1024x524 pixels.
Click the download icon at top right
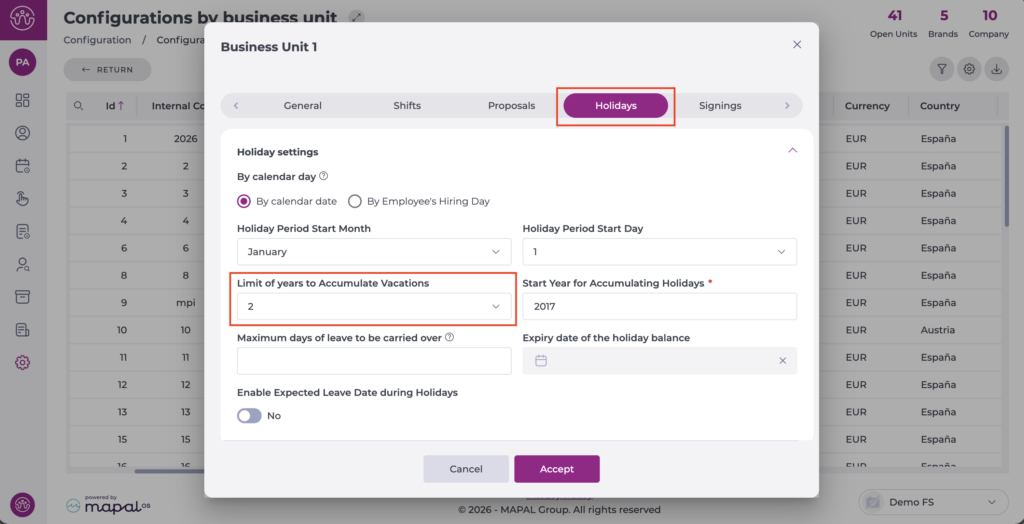tap(995, 69)
